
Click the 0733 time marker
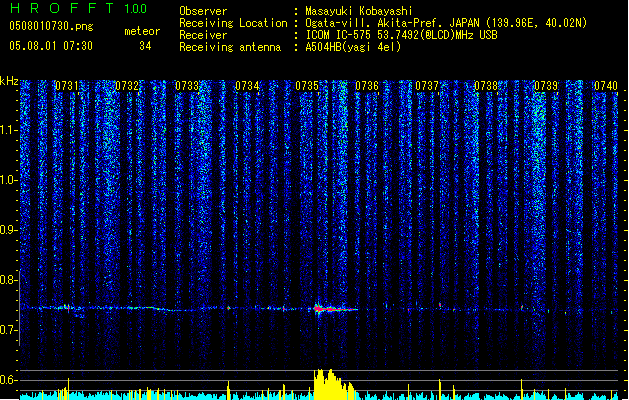187,86
